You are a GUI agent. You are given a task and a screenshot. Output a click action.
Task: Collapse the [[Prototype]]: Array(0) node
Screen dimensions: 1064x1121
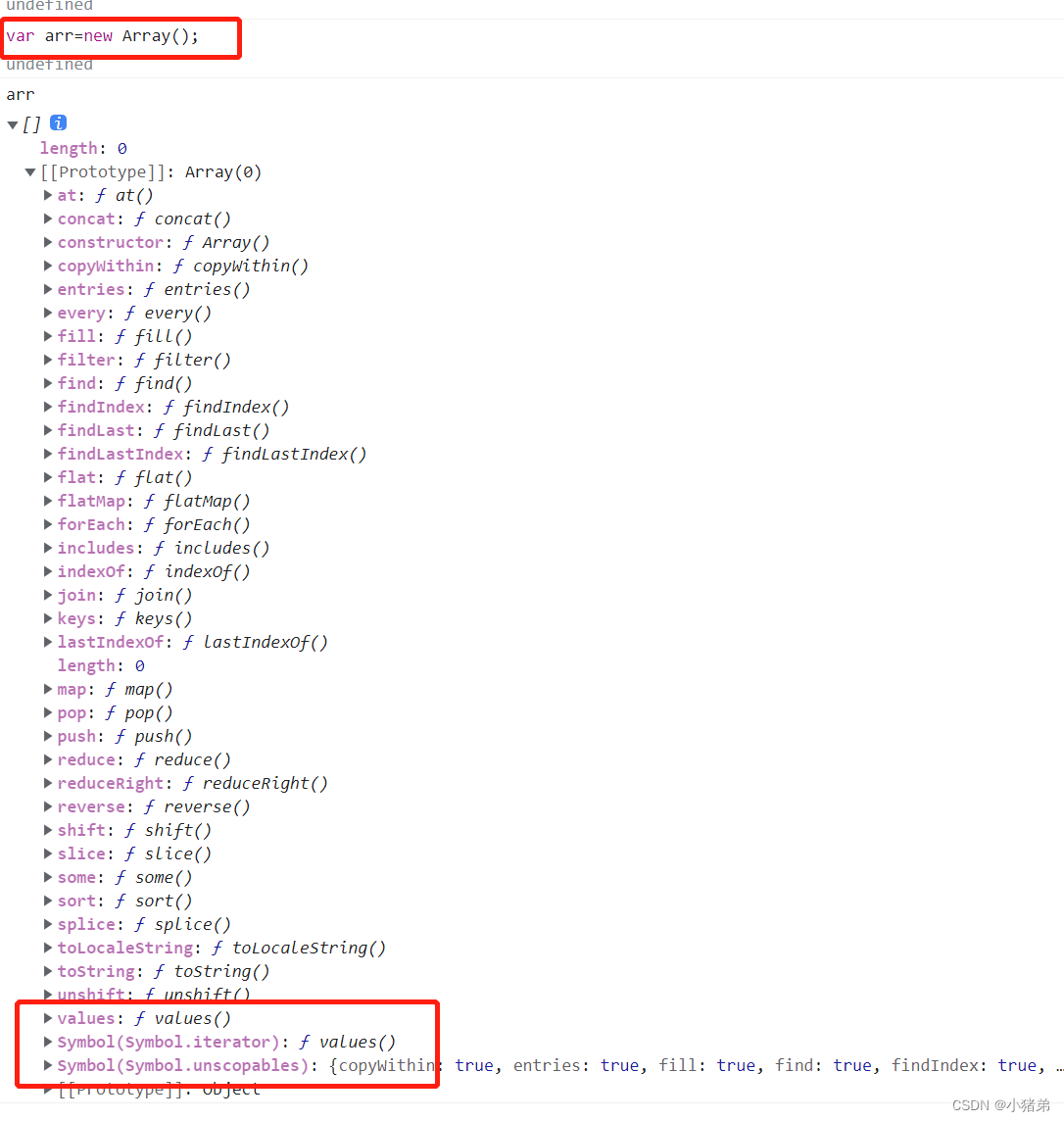(x=30, y=172)
